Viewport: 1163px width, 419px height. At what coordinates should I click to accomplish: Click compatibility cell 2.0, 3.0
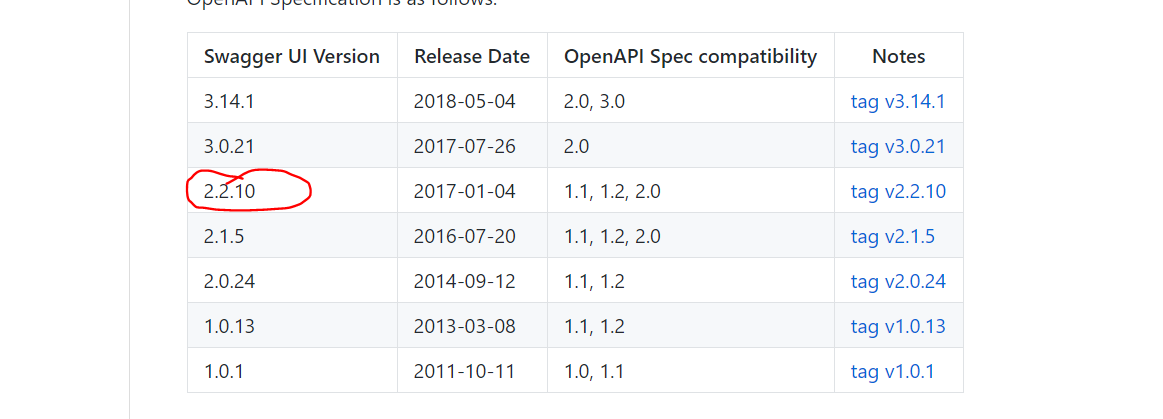(691, 101)
